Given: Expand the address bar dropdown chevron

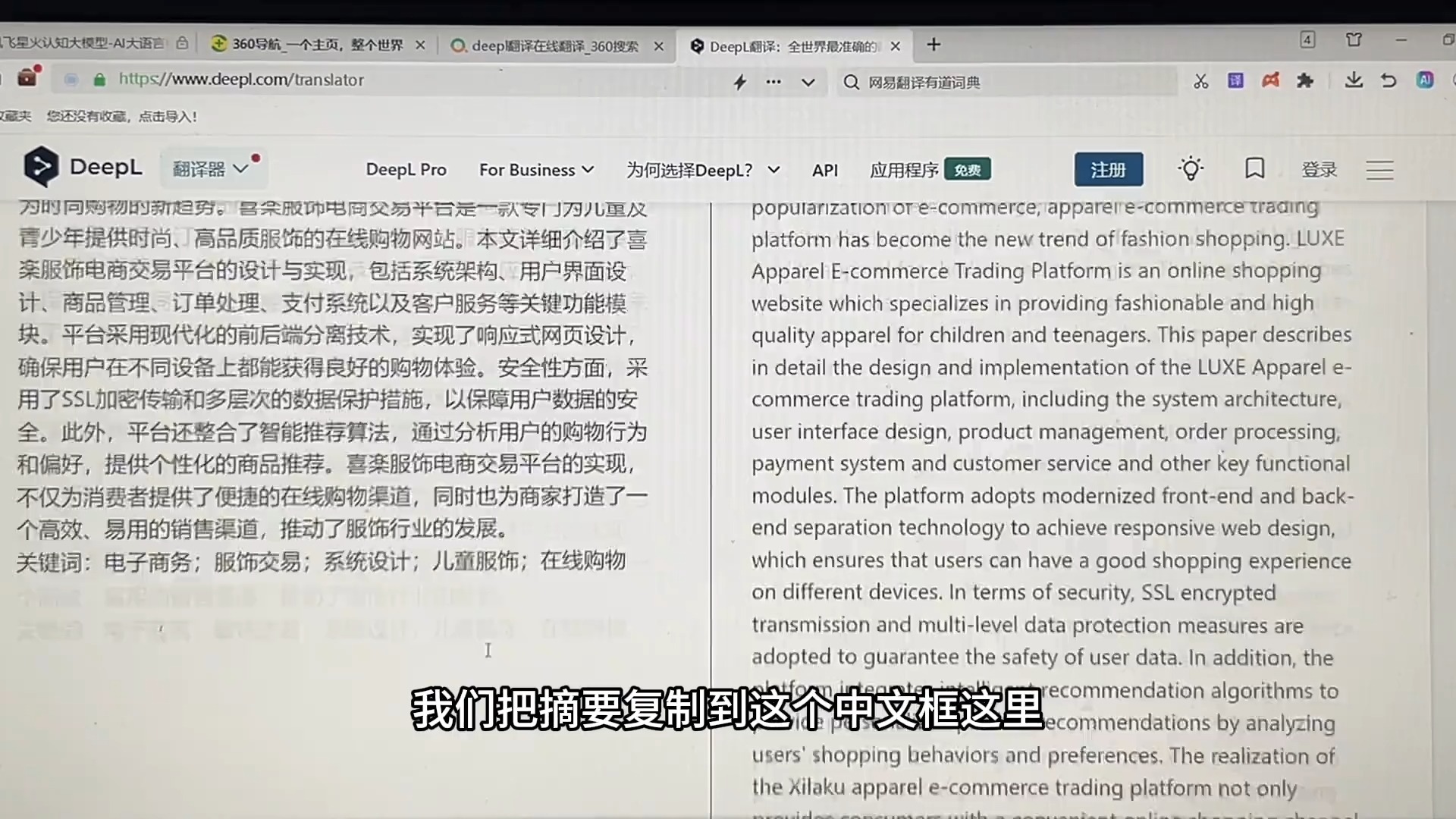Looking at the screenshot, I should pyautogui.click(x=808, y=82).
